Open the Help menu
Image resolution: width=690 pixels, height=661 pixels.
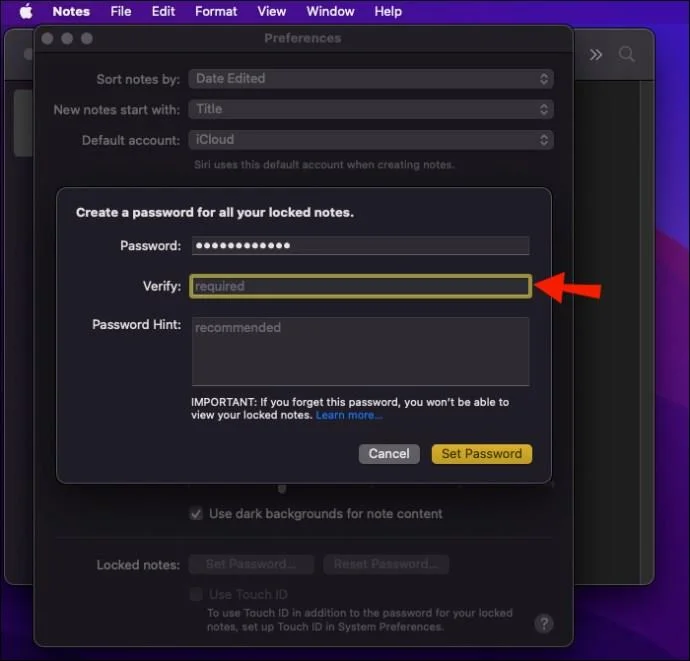tap(388, 11)
